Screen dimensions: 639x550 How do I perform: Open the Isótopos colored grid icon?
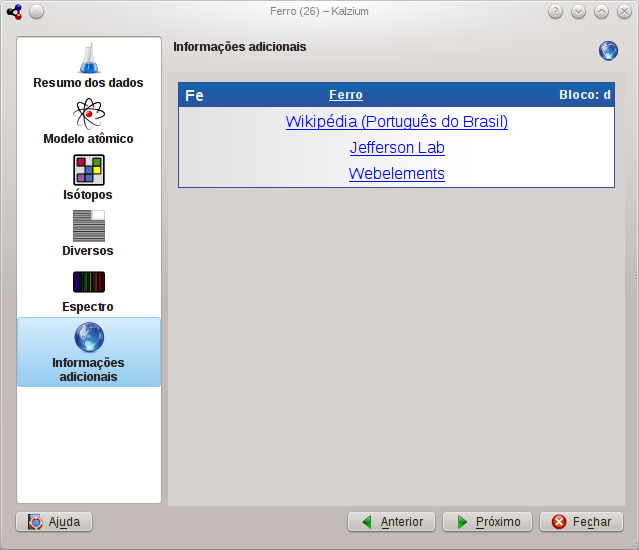pyautogui.click(x=88, y=170)
